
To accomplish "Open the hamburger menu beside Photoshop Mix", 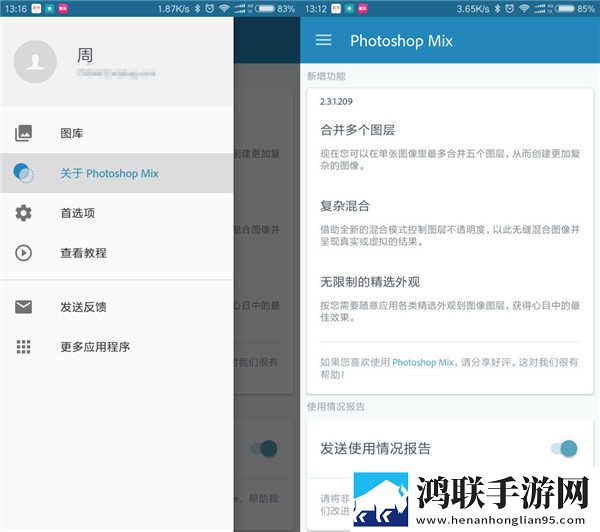I will click(323, 40).
